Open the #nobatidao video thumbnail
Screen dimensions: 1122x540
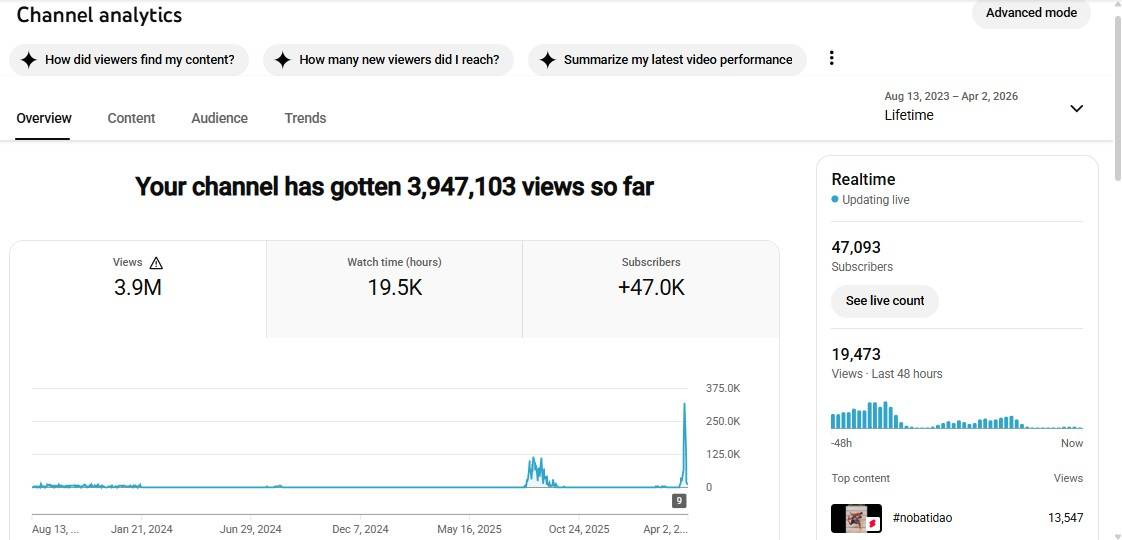pos(856,518)
